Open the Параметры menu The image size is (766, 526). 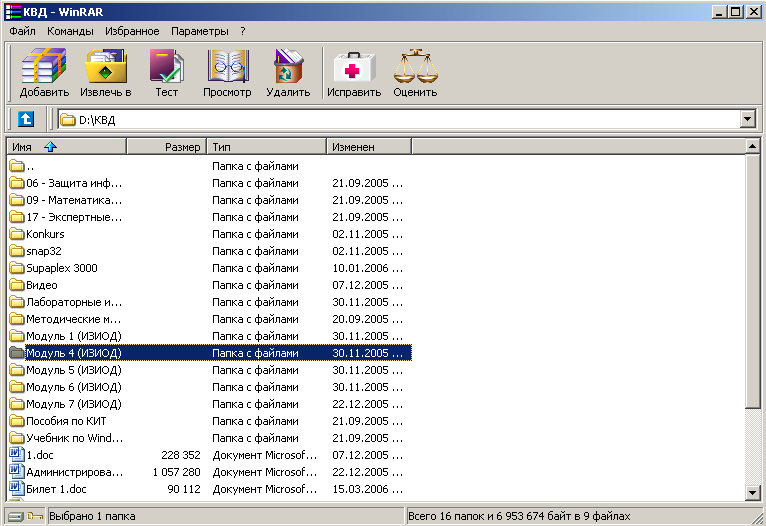pyautogui.click(x=200, y=31)
